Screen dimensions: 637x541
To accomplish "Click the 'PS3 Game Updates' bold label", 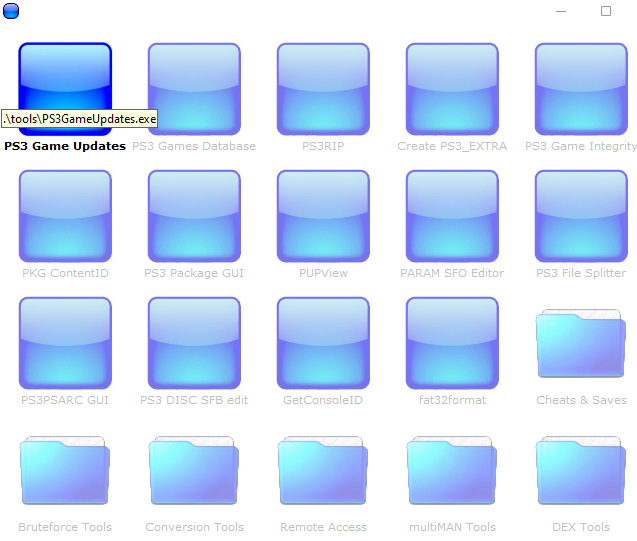I will [x=65, y=146].
